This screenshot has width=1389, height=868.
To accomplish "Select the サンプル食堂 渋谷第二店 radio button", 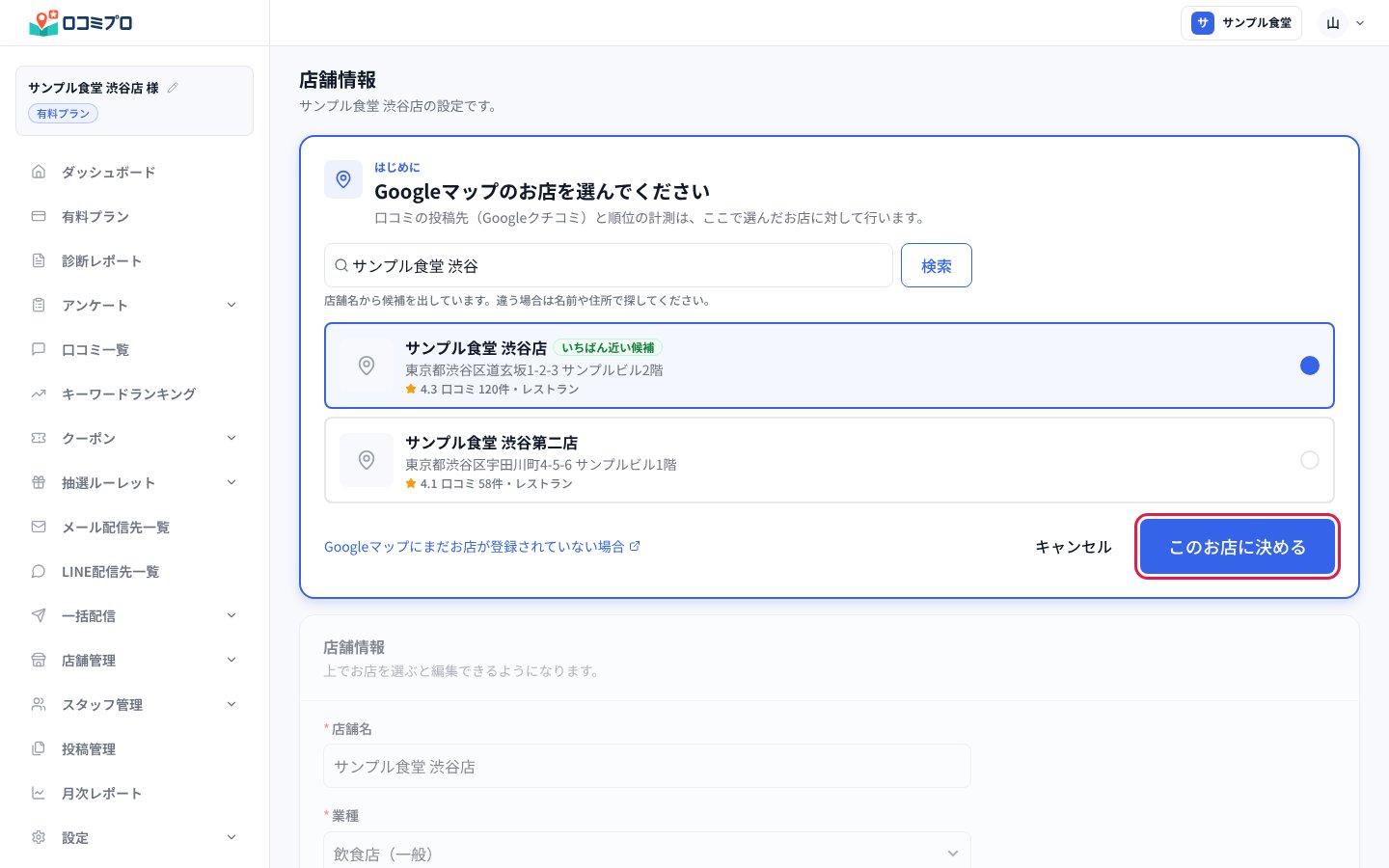I will (1309, 460).
